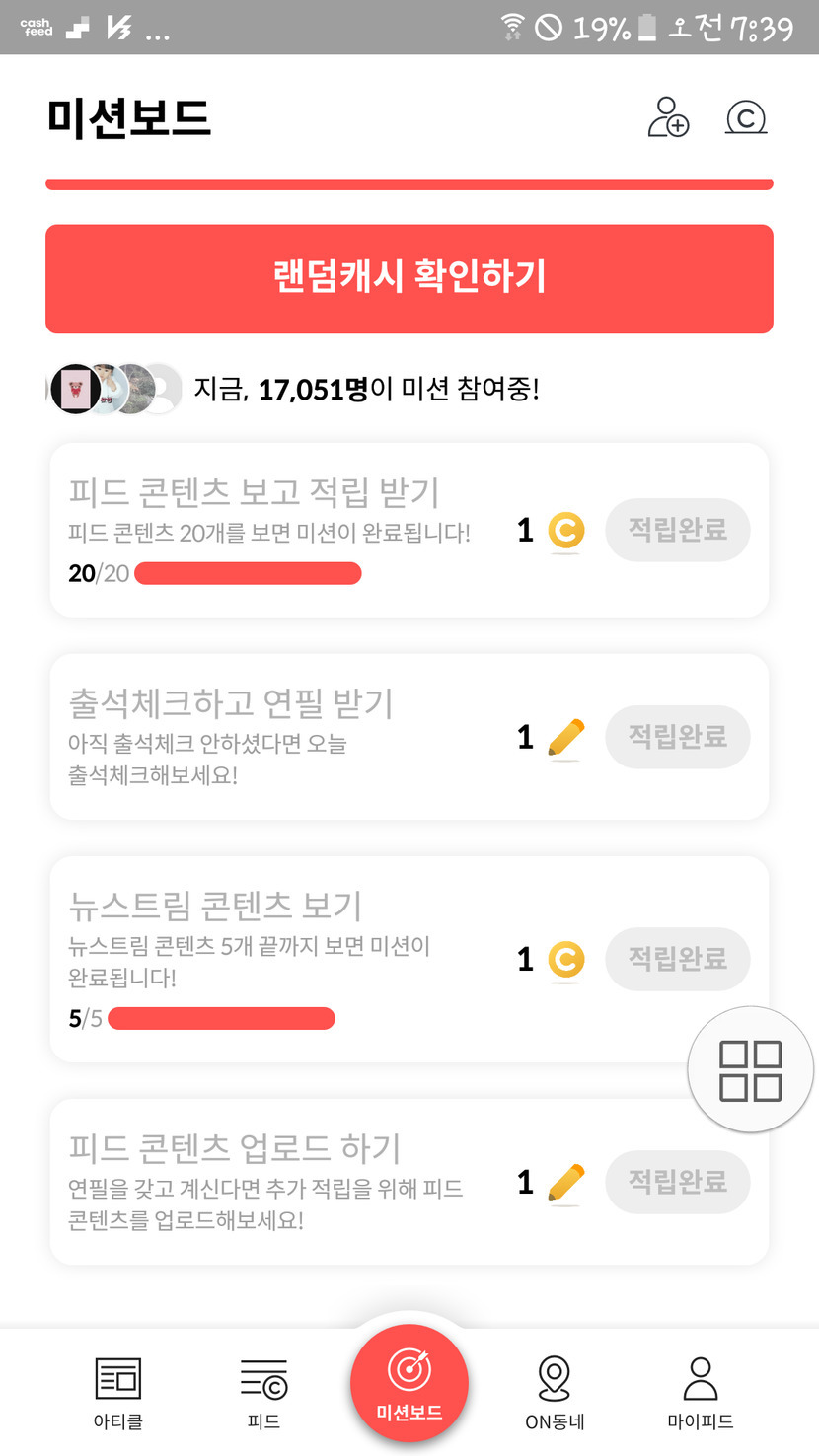Tap the floating grid menu button
The width and height of the screenshot is (819, 1456).
[x=751, y=1069]
